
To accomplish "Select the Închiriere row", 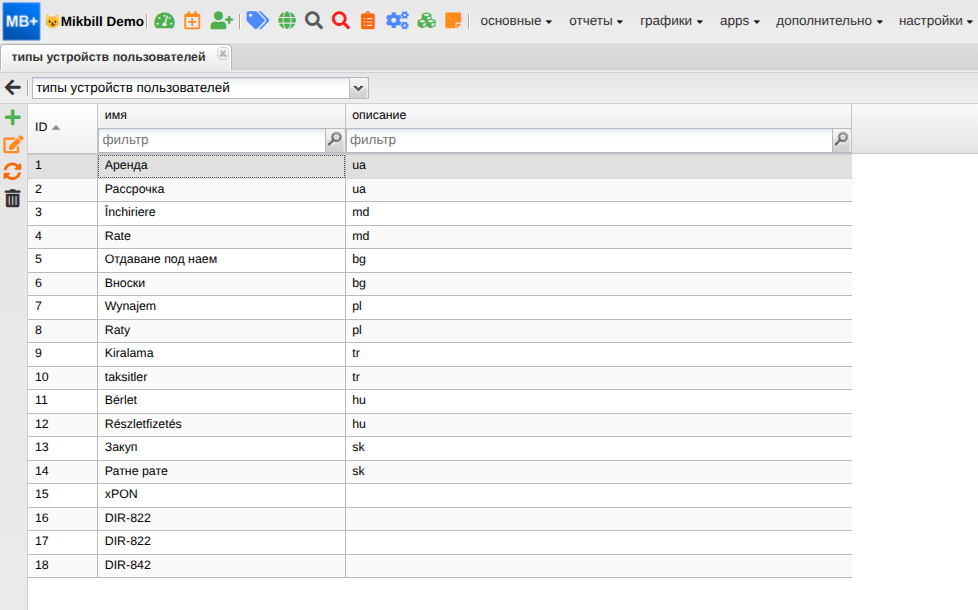I will click(440, 212).
